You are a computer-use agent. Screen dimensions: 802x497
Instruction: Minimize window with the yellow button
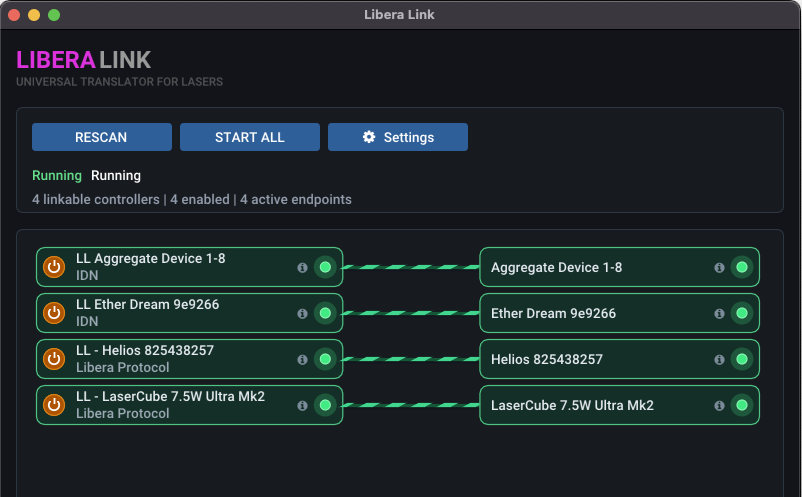pos(34,15)
